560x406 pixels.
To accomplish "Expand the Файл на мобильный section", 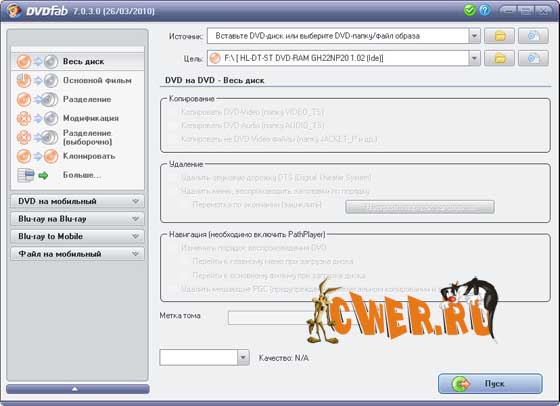I will coord(78,254).
